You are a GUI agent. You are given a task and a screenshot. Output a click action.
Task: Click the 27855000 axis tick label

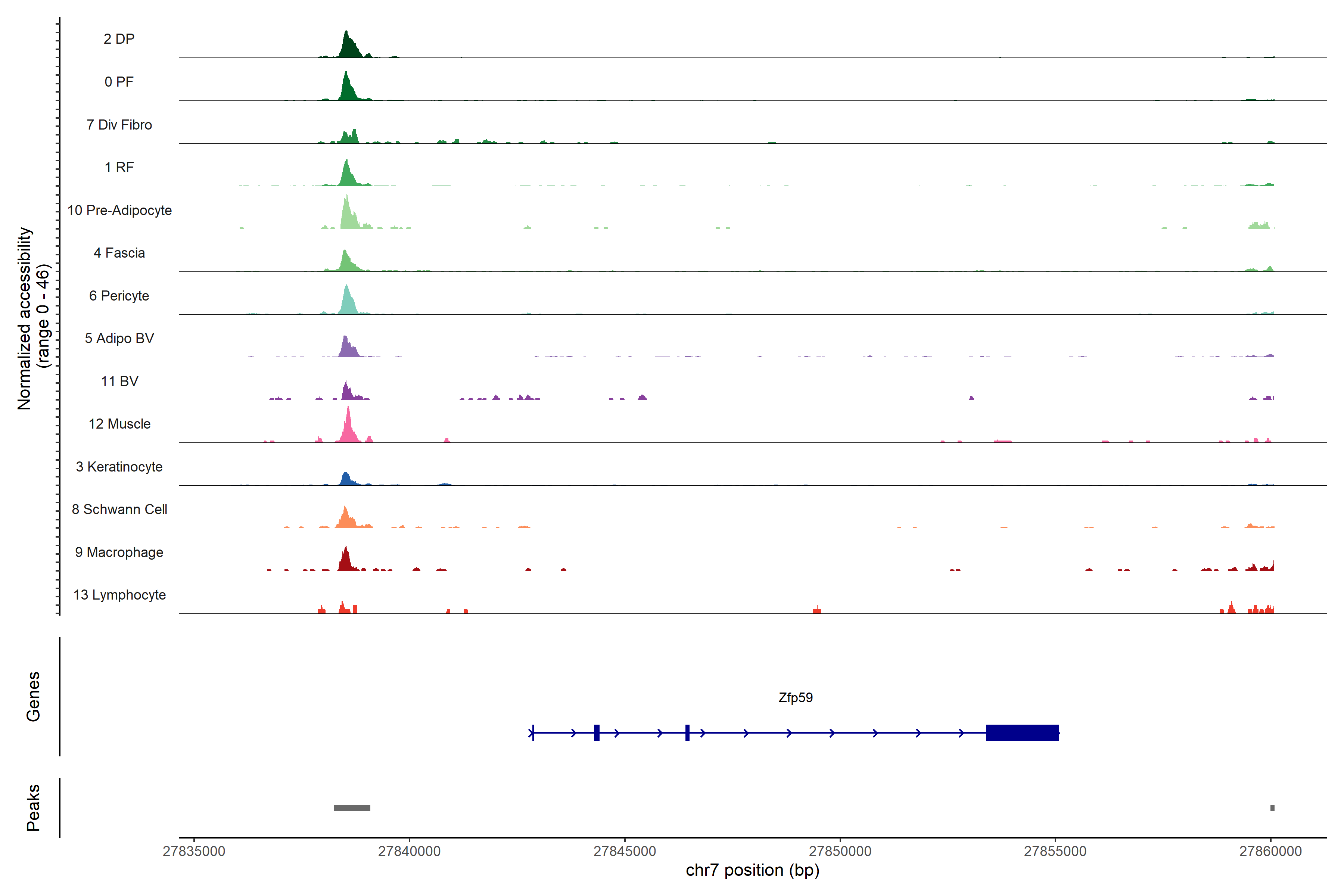pos(1055,851)
